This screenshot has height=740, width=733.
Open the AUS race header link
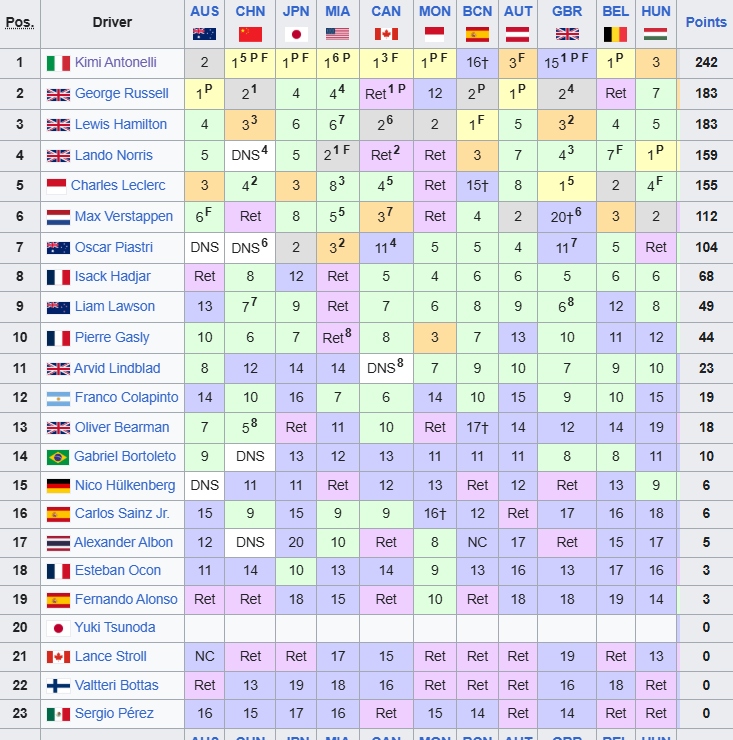pyautogui.click(x=204, y=11)
